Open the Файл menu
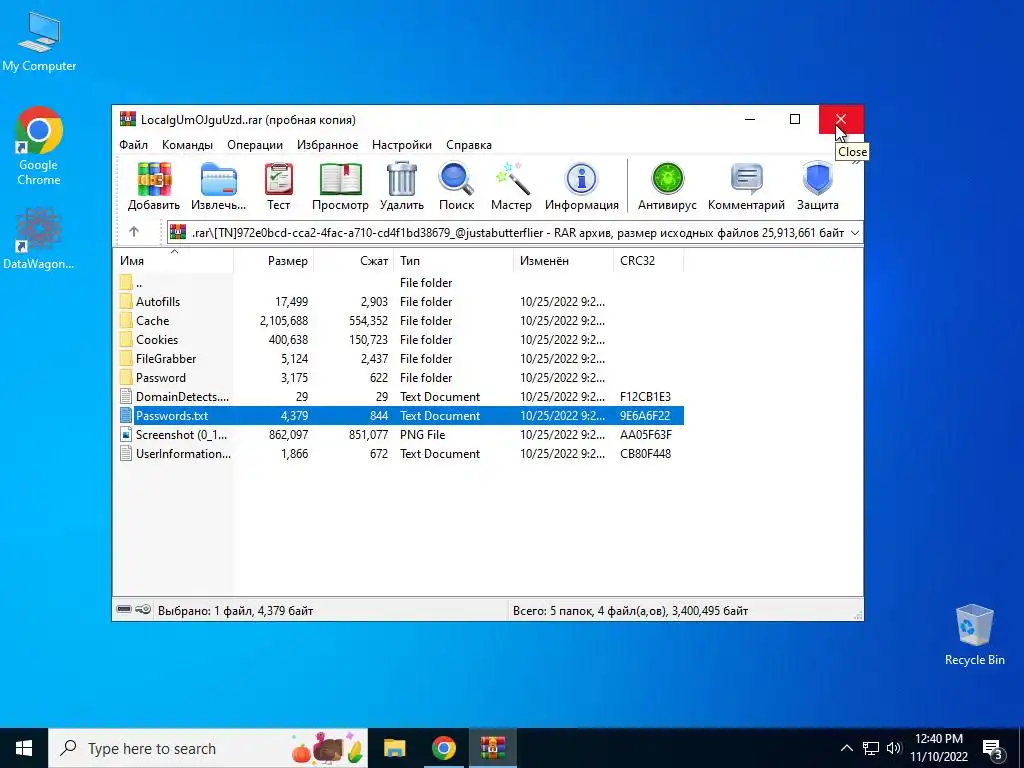 pos(133,145)
